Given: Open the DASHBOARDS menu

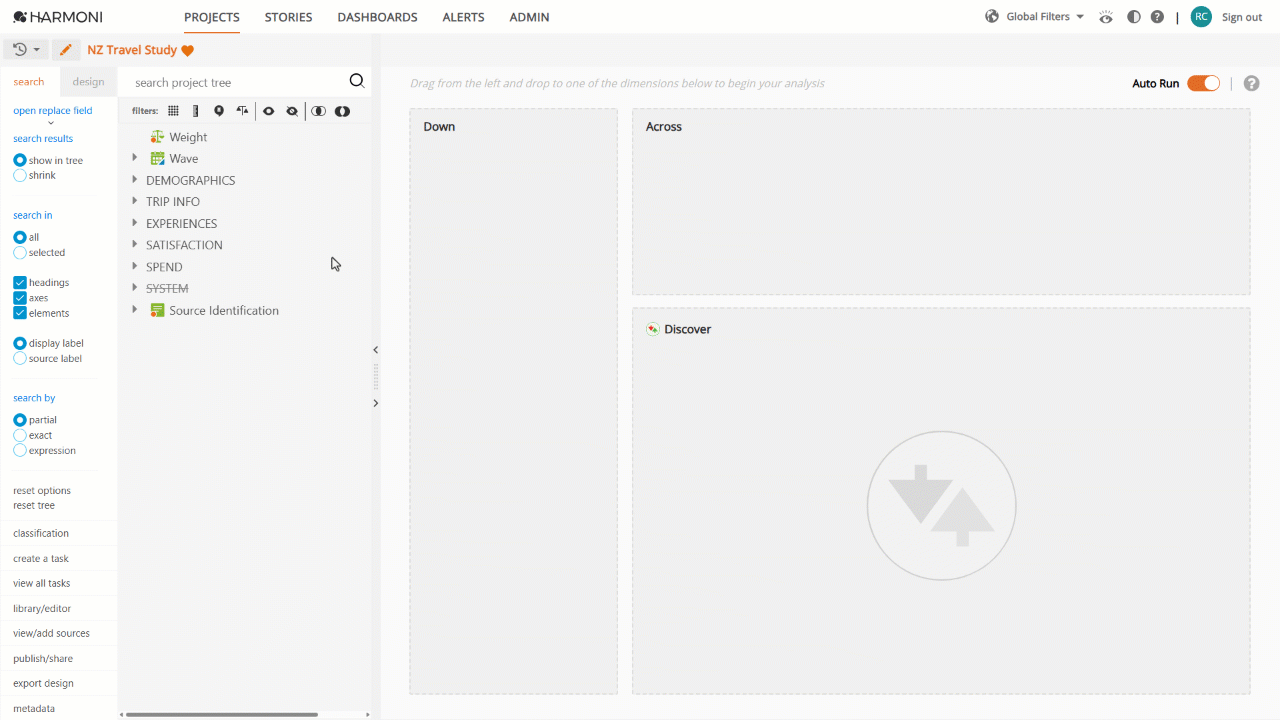Looking at the screenshot, I should pos(377,17).
